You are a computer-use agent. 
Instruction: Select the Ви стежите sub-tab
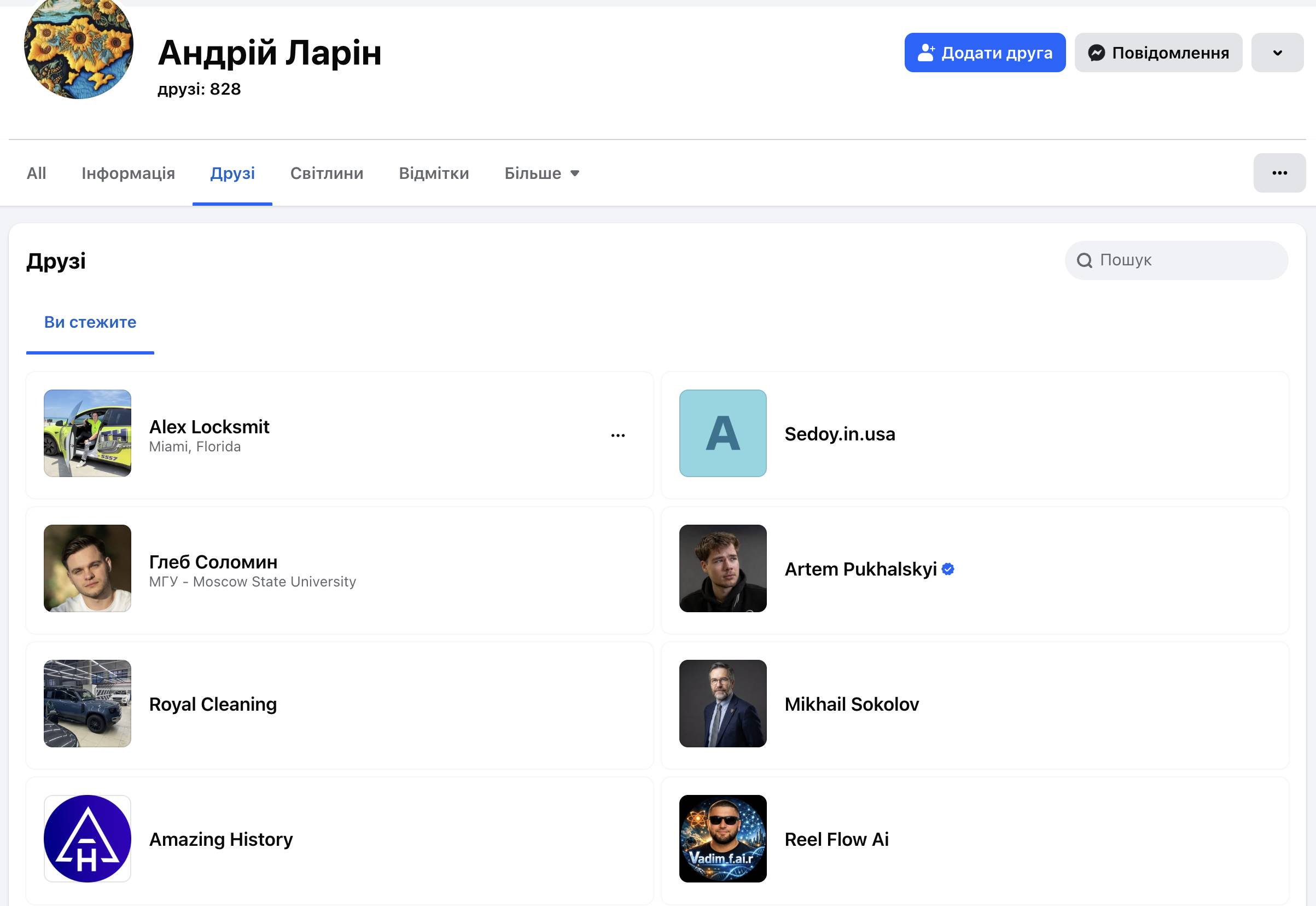[x=90, y=322]
